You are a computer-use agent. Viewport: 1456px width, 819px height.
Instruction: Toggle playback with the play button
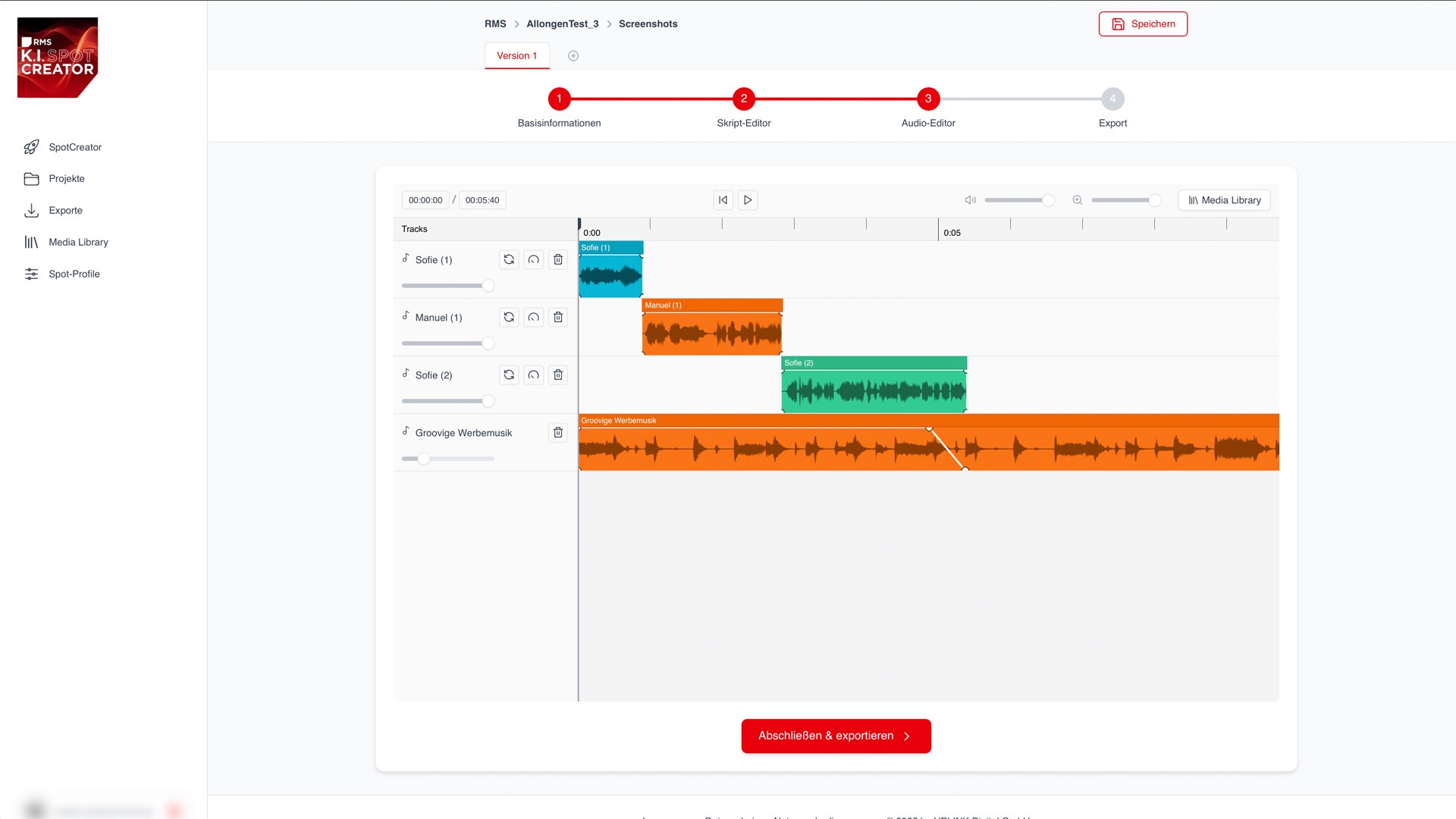coord(747,199)
